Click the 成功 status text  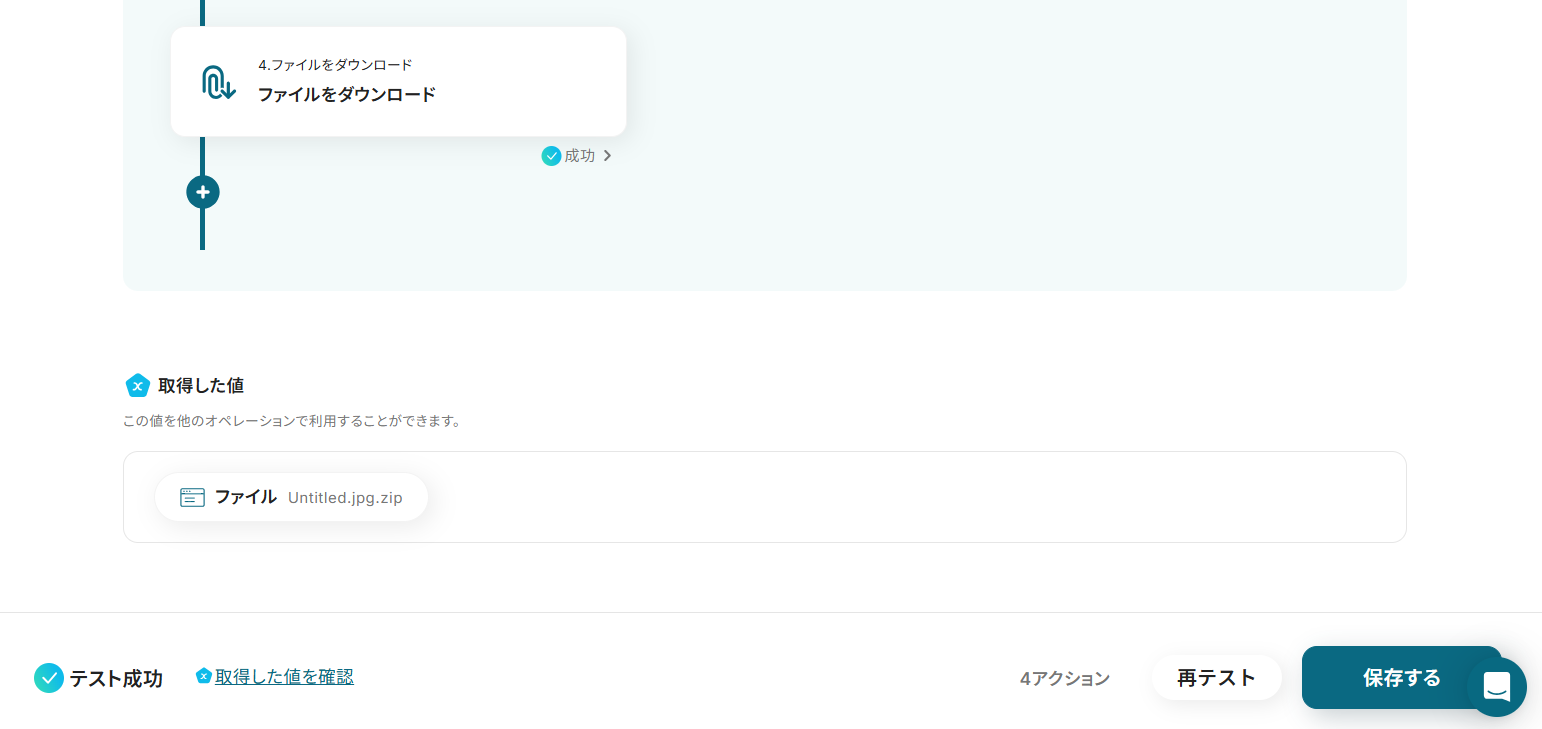pyautogui.click(x=579, y=156)
